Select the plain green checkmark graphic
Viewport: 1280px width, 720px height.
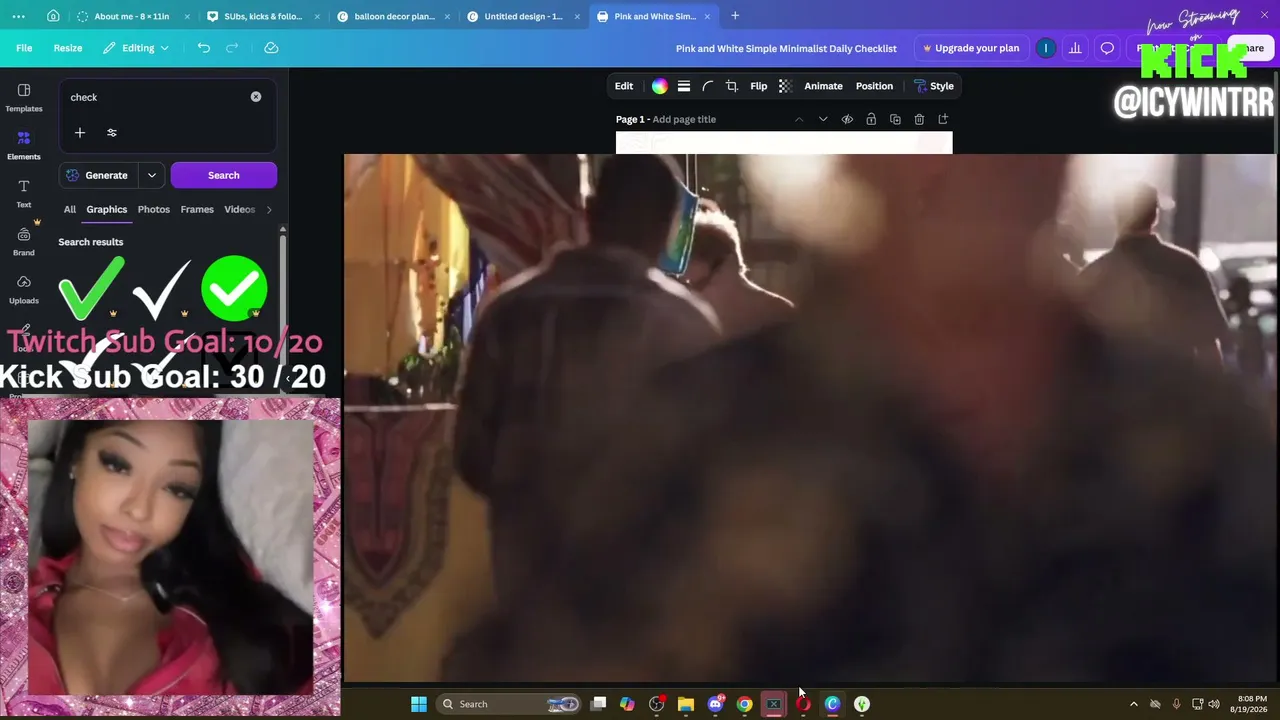[91, 288]
